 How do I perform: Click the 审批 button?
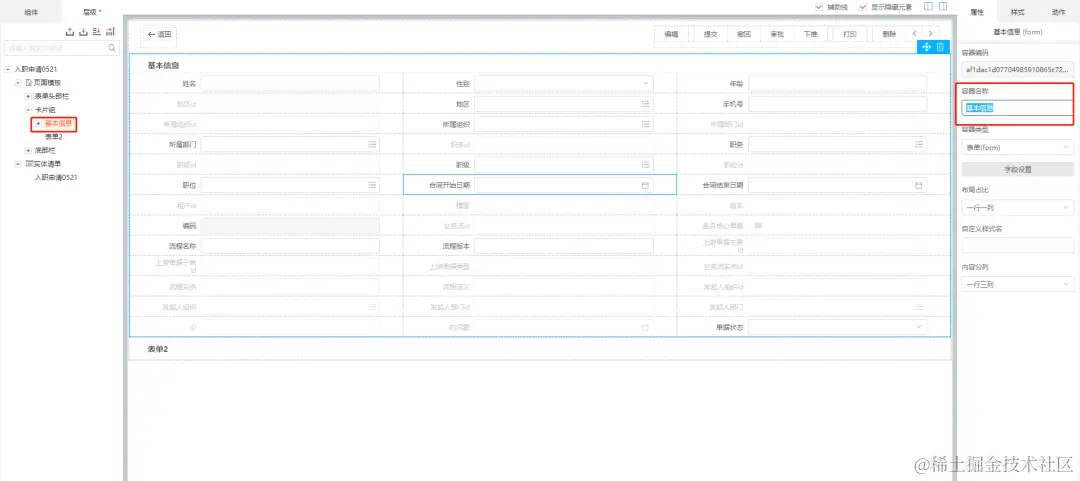pyautogui.click(x=776, y=34)
